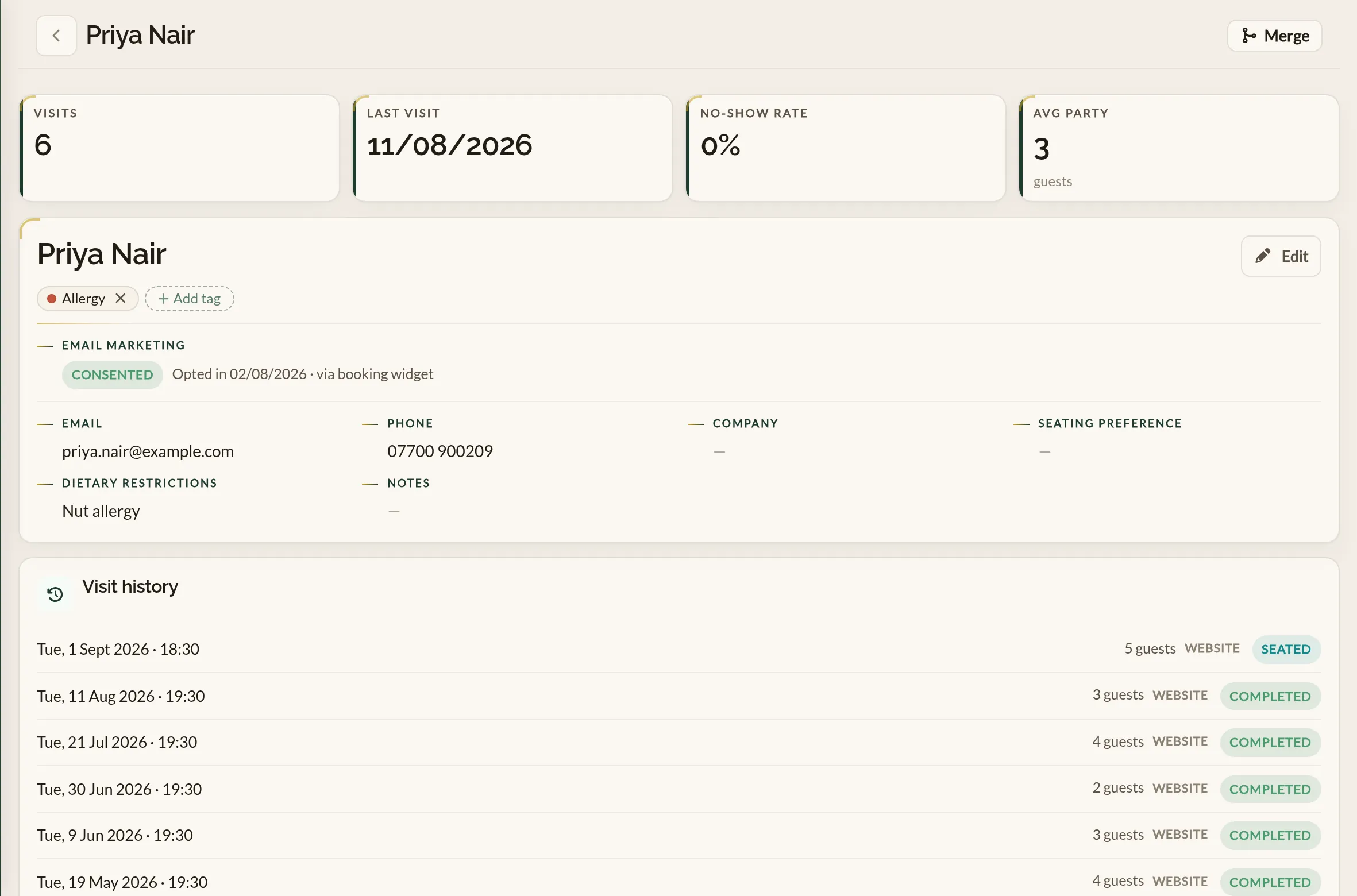Click COMPLETED badge for 11 Aug visit
Image resolution: width=1357 pixels, height=896 pixels.
click(1270, 696)
